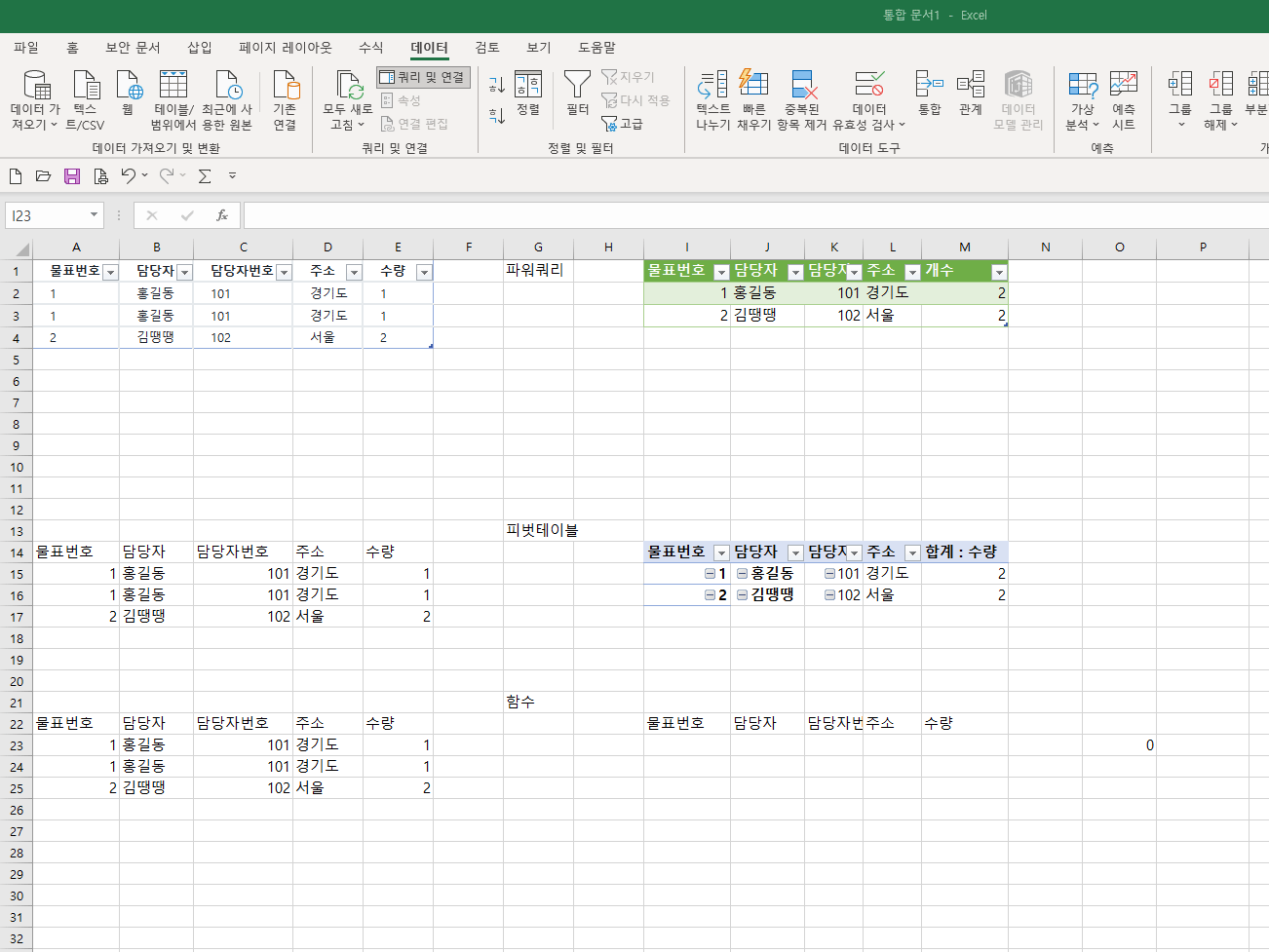1269x952 pixels.
Task: Open the 통합 consolidate tool
Action: [x=929, y=86]
